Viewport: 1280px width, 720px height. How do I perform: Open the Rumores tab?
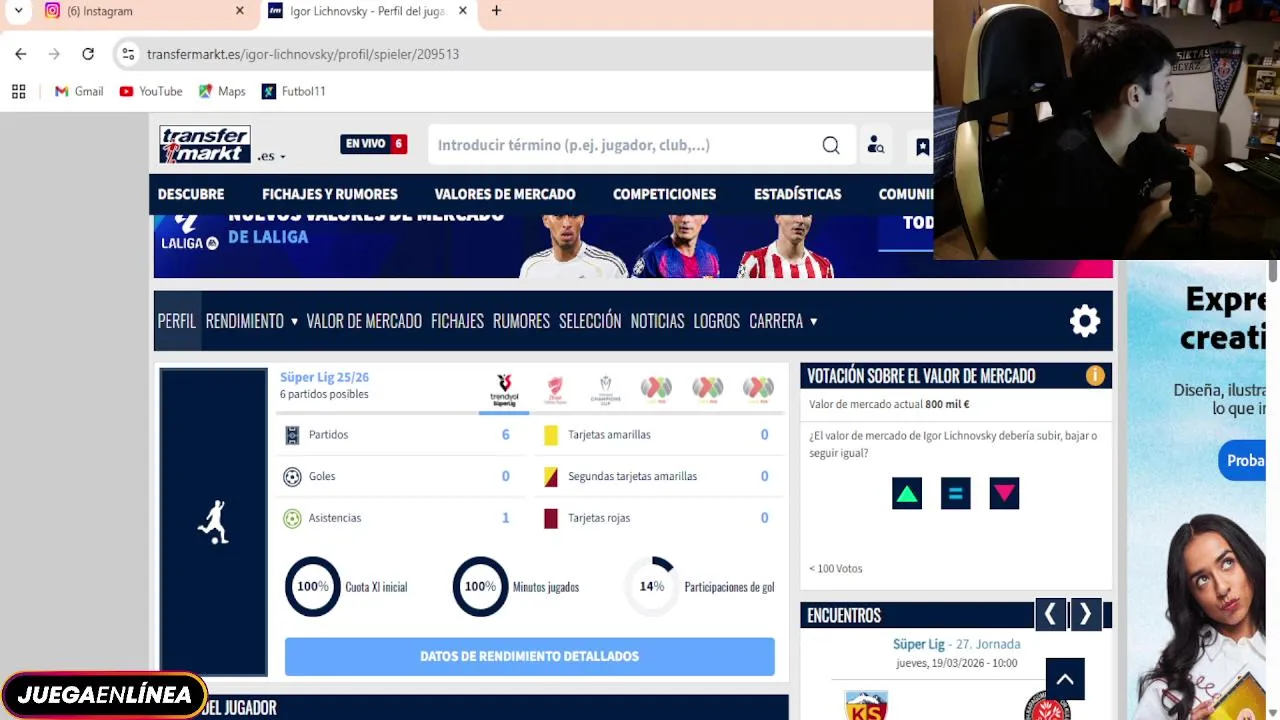pos(521,321)
